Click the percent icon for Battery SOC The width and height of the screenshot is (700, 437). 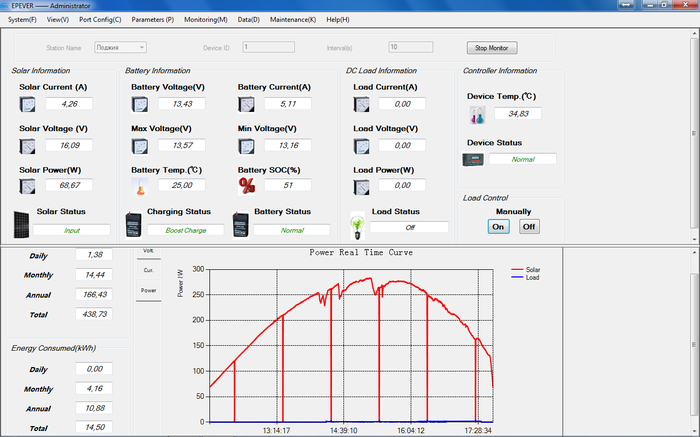click(x=246, y=185)
